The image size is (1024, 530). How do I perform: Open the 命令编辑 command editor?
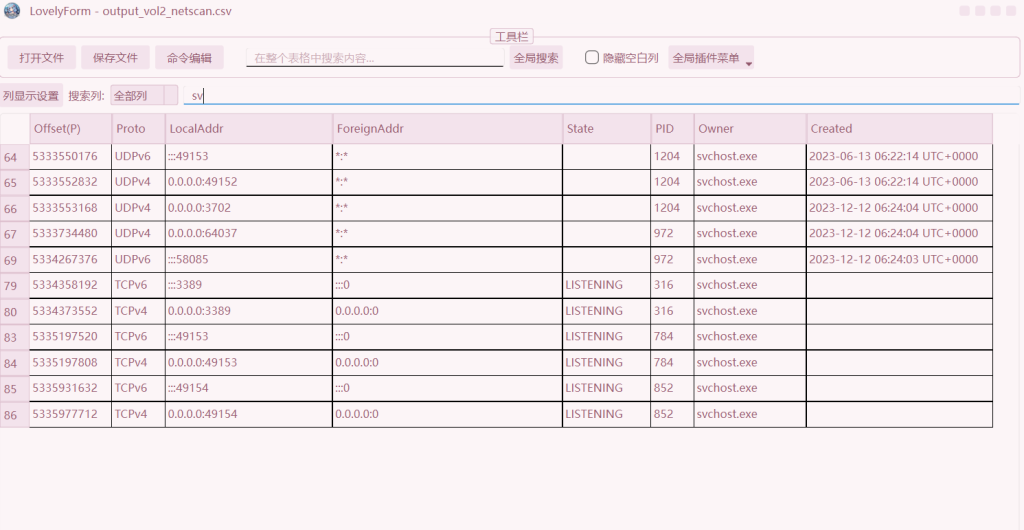click(x=189, y=58)
